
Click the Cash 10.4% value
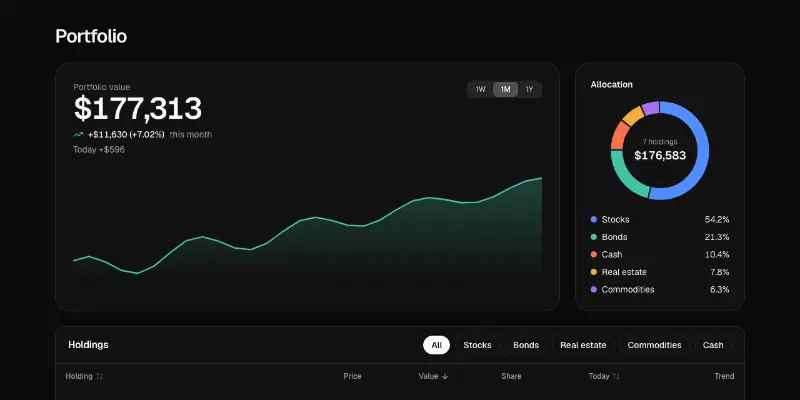click(x=717, y=255)
